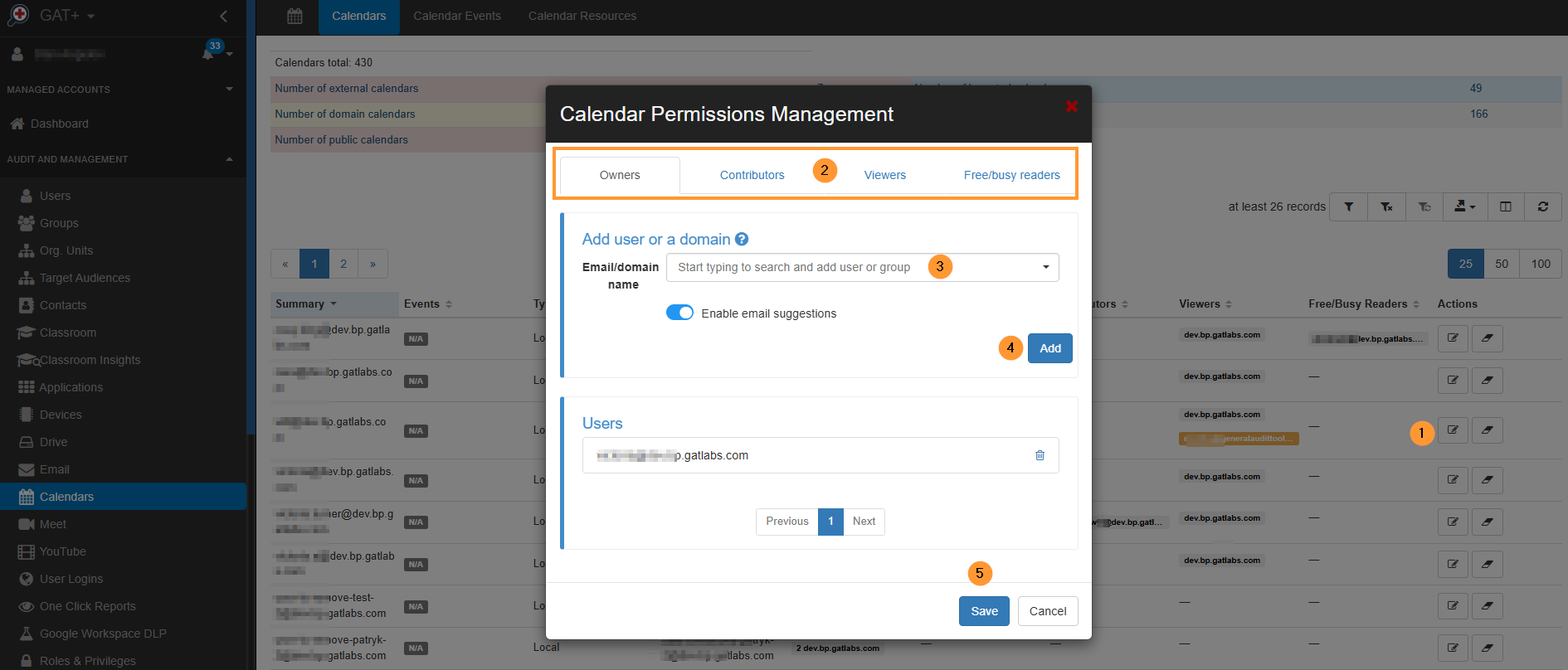The image size is (1568, 670).
Task: Apply a filter using the funnel icon
Action: (x=1349, y=206)
